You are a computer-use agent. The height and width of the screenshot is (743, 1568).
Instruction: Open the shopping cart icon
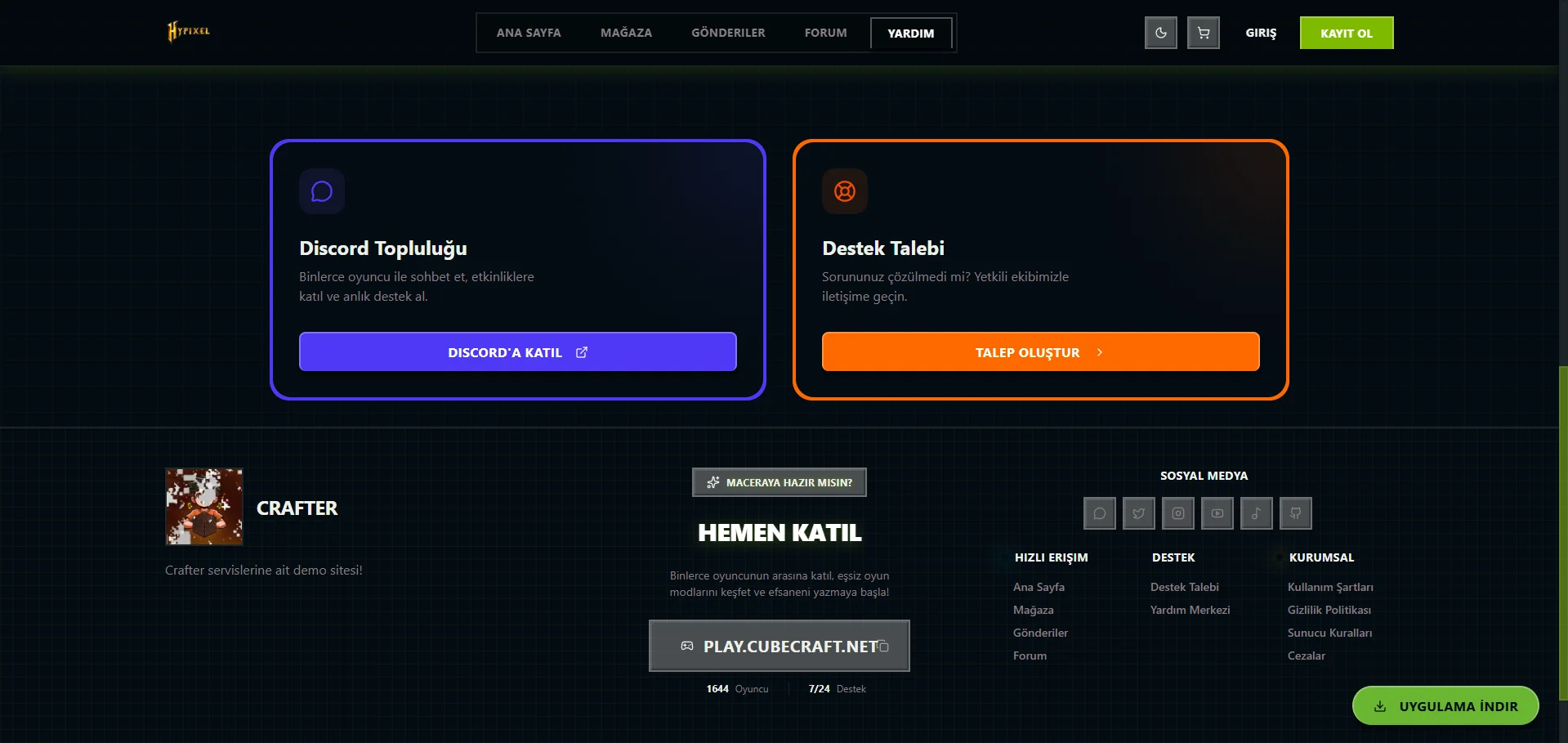(x=1203, y=34)
